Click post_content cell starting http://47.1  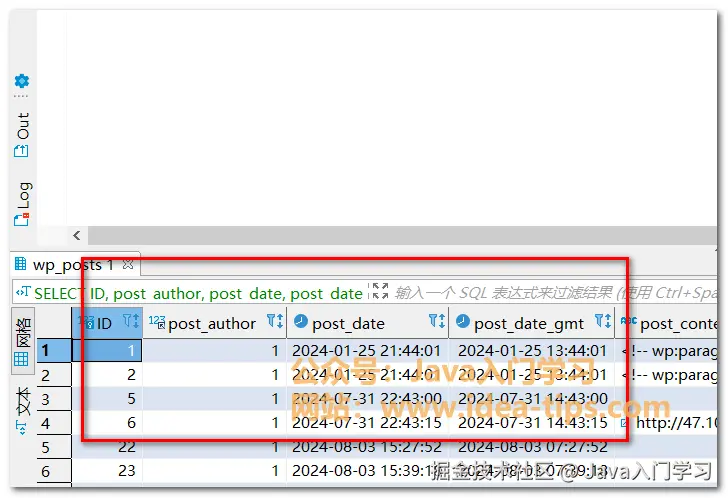pyautogui.click(x=667, y=423)
